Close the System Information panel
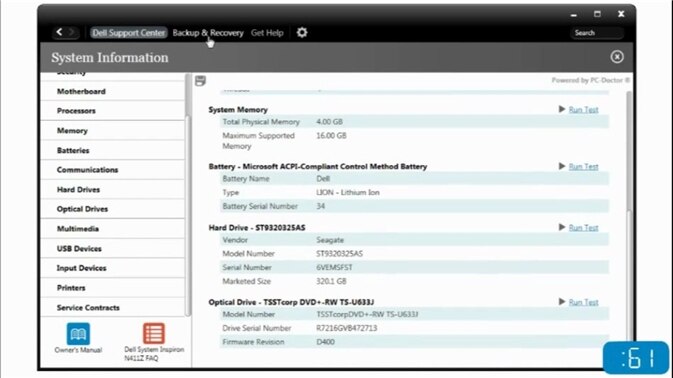The image size is (673, 378). pyautogui.click(x=617, y=57)
